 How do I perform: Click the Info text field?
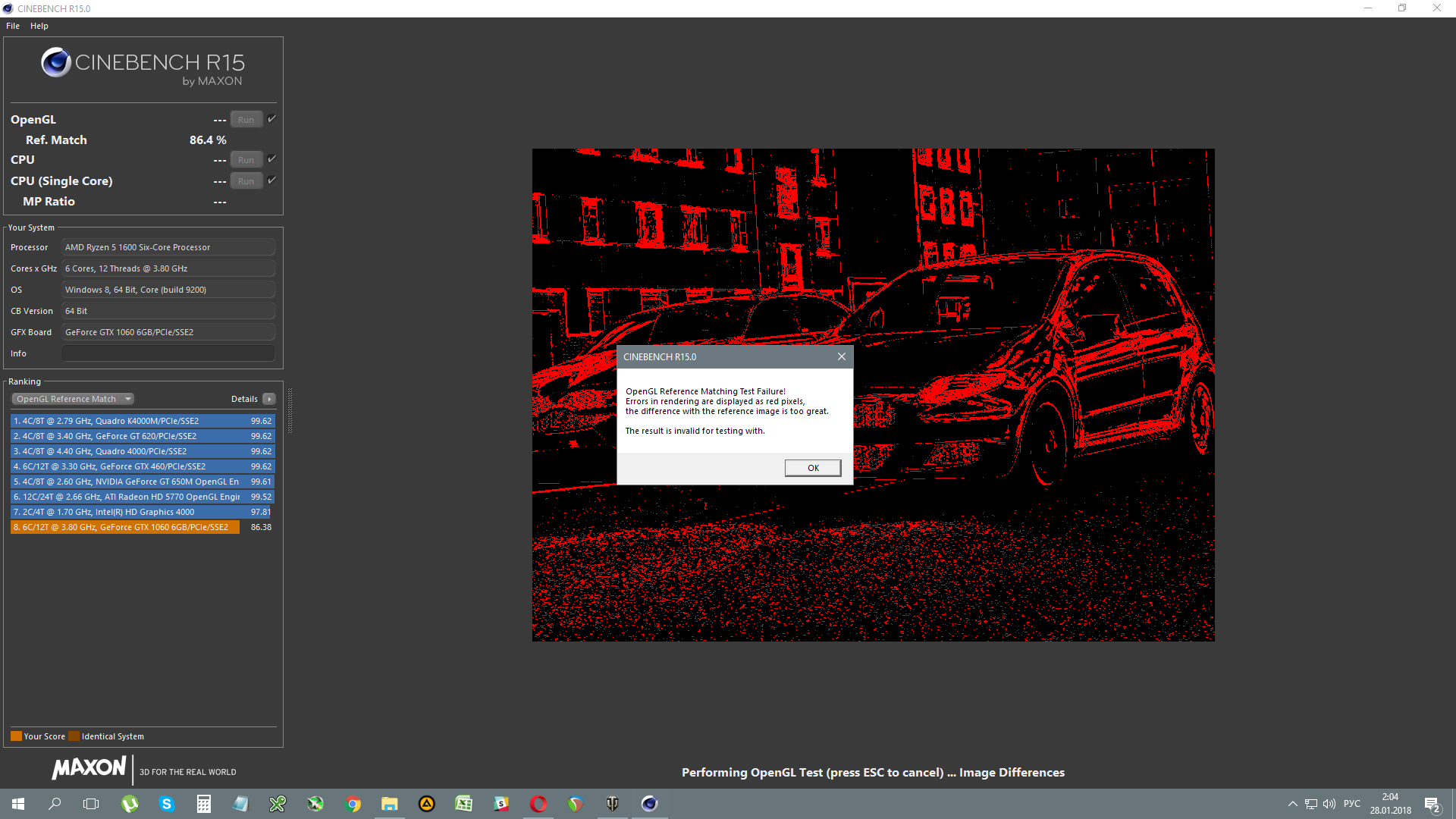(168, 353)
